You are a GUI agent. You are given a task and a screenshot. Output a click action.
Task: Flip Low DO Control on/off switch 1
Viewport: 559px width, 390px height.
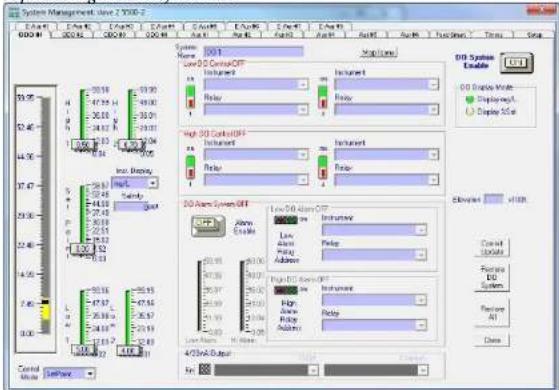pos(191,97)
